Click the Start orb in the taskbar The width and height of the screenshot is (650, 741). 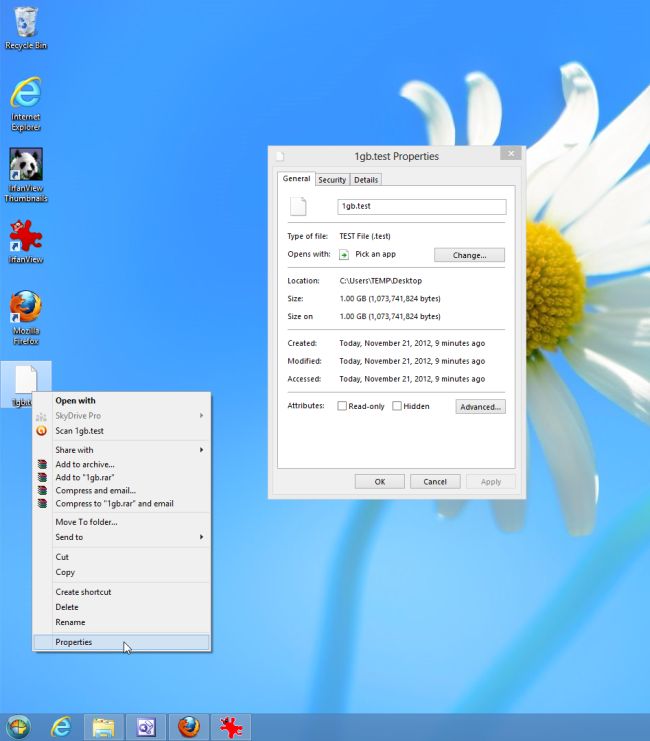(18, 727)
